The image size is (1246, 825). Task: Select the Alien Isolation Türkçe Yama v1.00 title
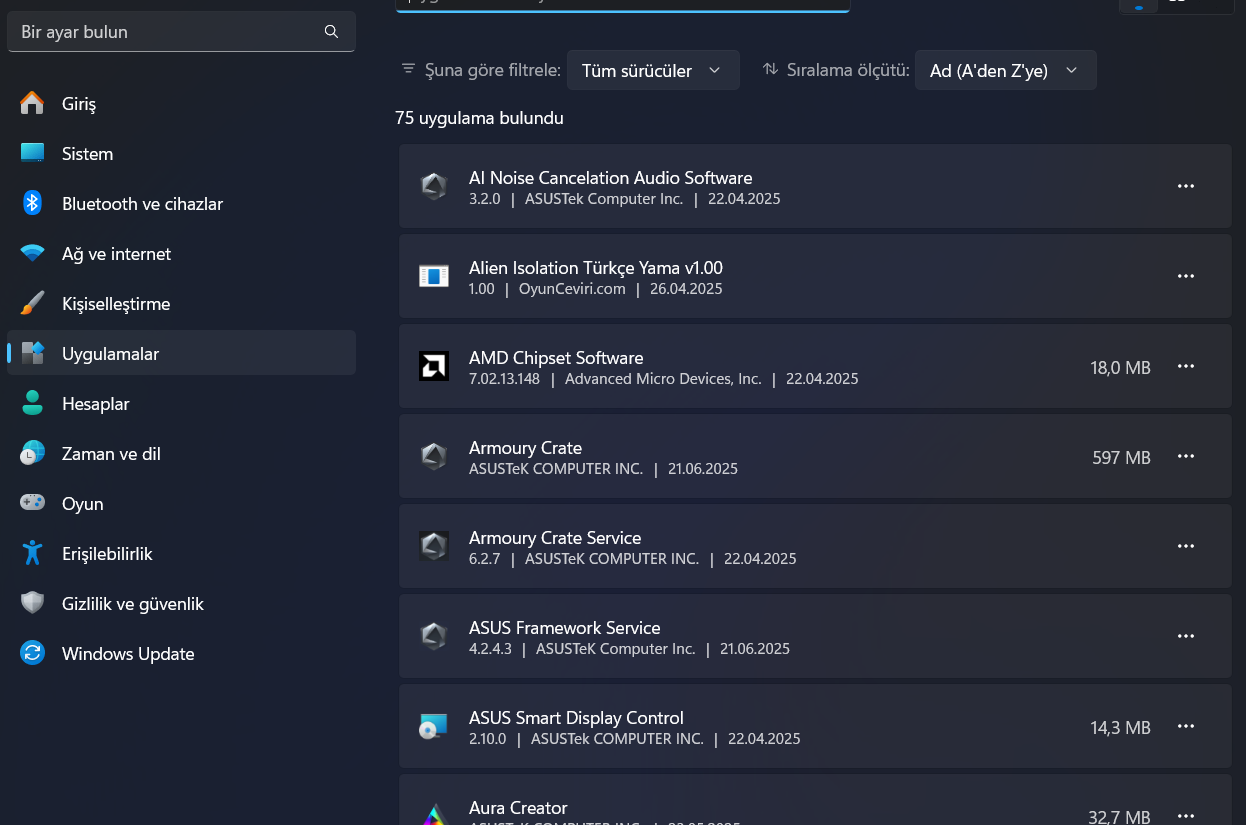click(x=596, y=268)
